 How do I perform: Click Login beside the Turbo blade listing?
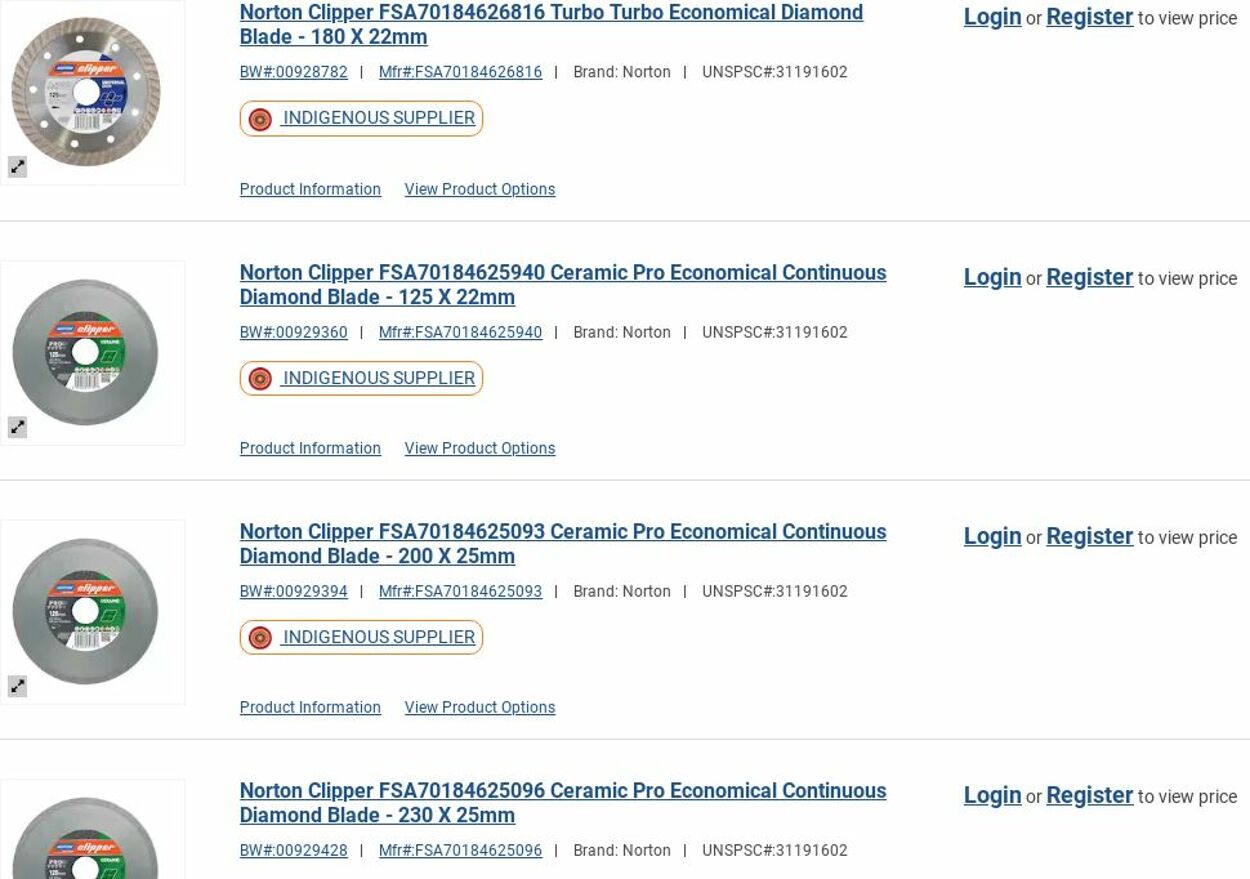(992, 17)
